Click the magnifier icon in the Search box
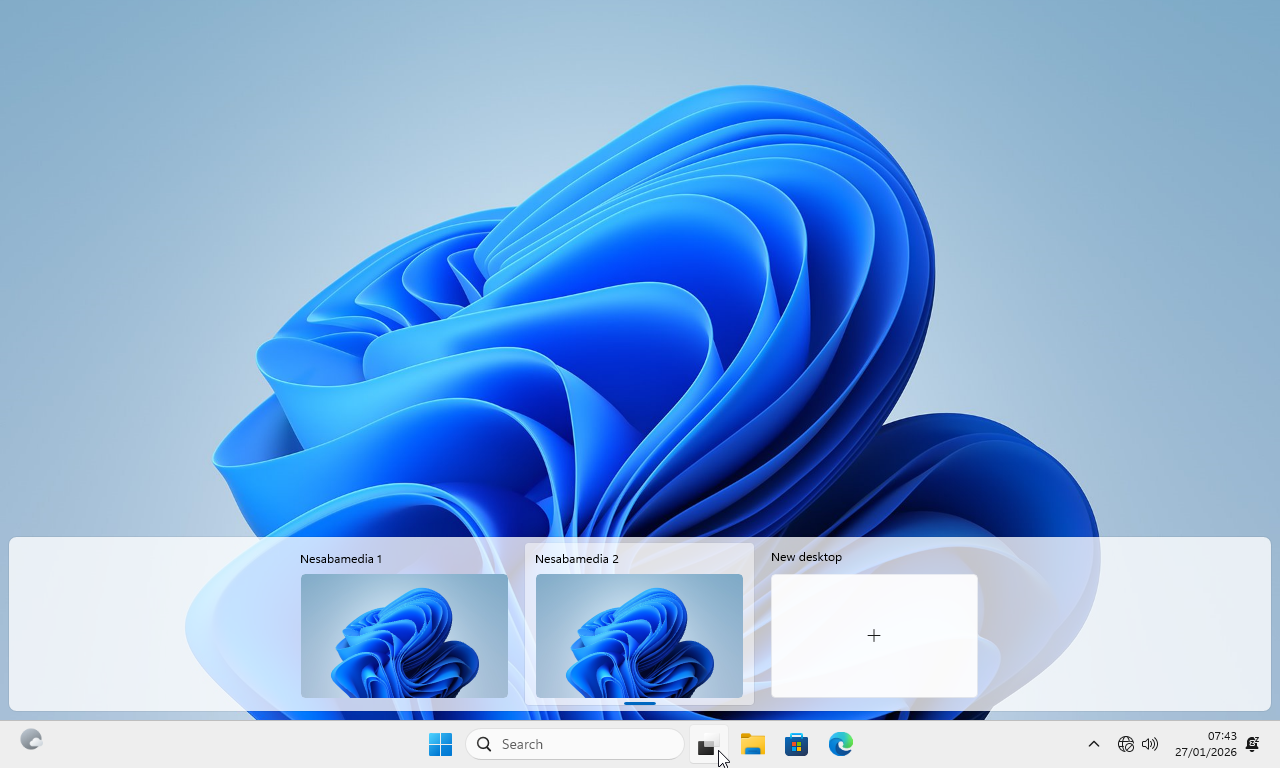1280x768 pixels. pos(484,744)
